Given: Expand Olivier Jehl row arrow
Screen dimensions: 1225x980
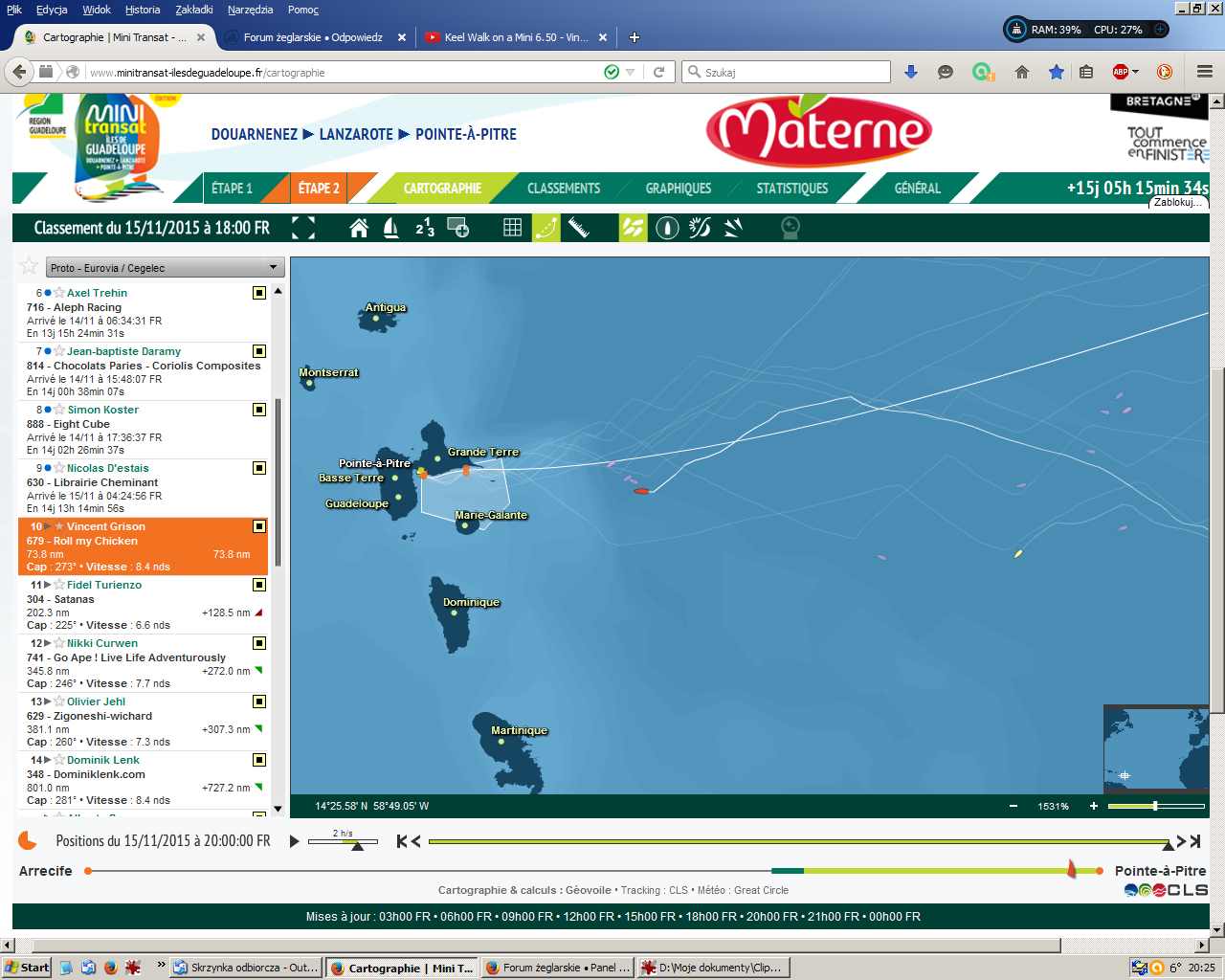Looking at the screenshot, I should 48,702.
